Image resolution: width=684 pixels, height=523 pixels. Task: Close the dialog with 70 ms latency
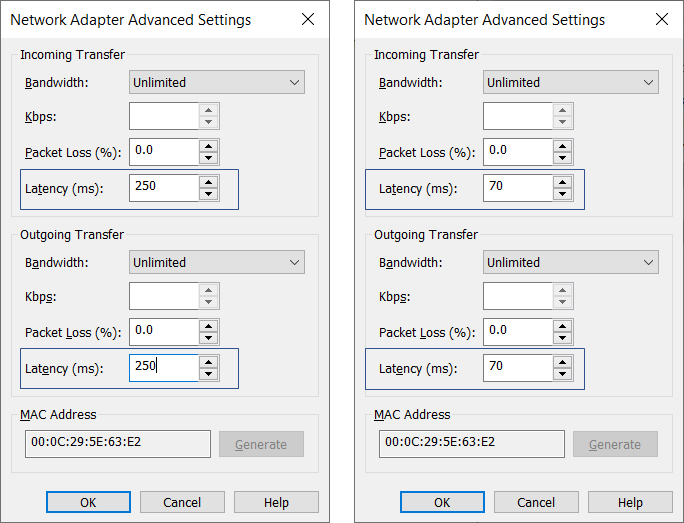(661, 20)
